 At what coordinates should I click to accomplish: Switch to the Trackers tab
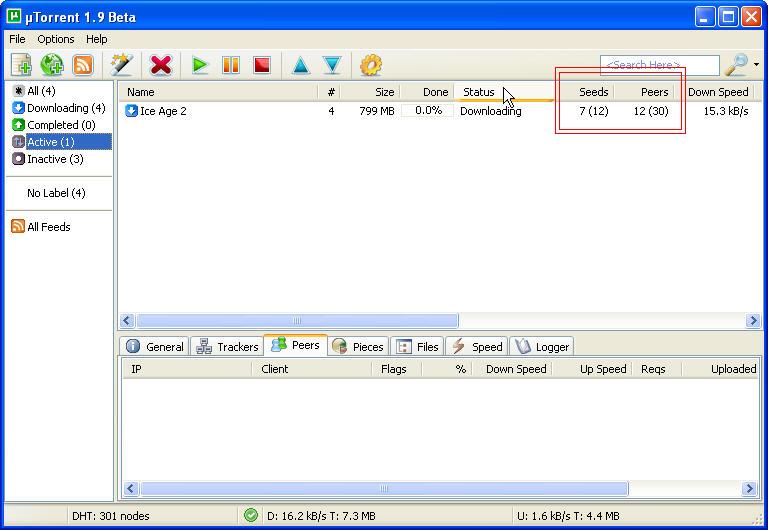(227, 347)
